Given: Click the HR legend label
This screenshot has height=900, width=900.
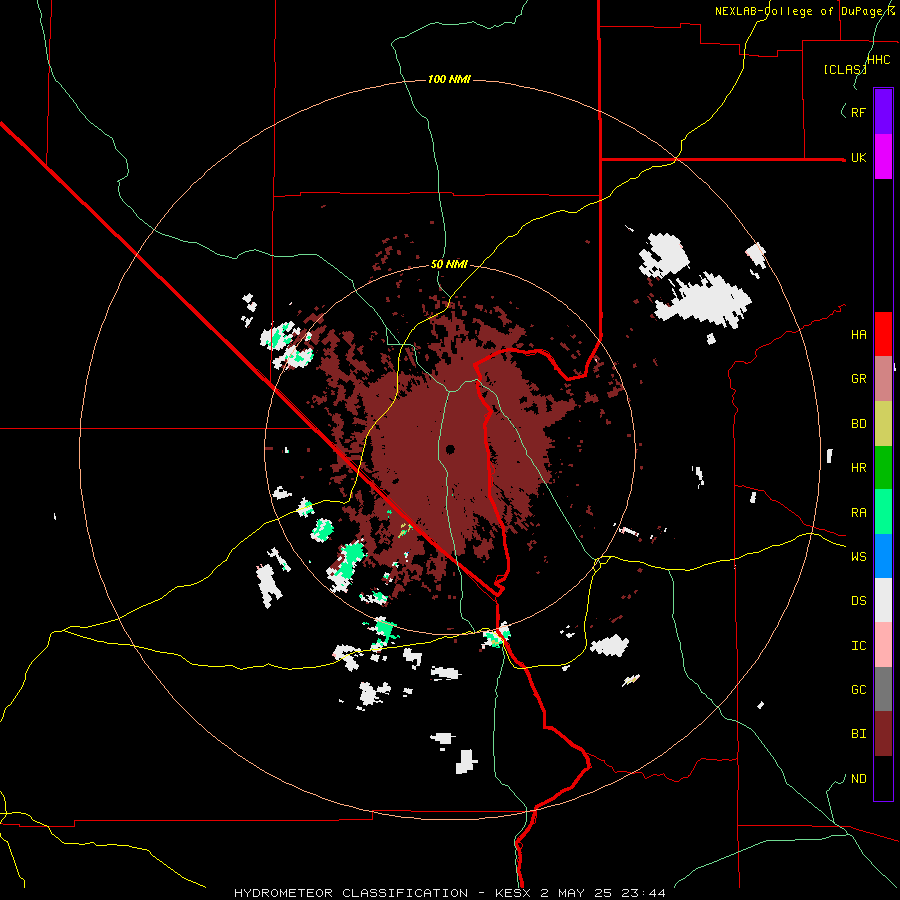Looking at the screenshot, I should tap(858, 468).
